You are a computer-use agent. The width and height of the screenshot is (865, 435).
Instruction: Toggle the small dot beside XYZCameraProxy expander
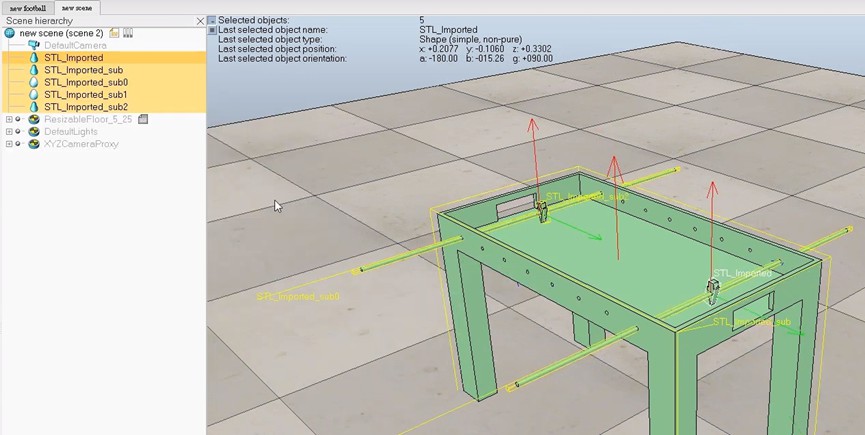[x=18, y=144]
